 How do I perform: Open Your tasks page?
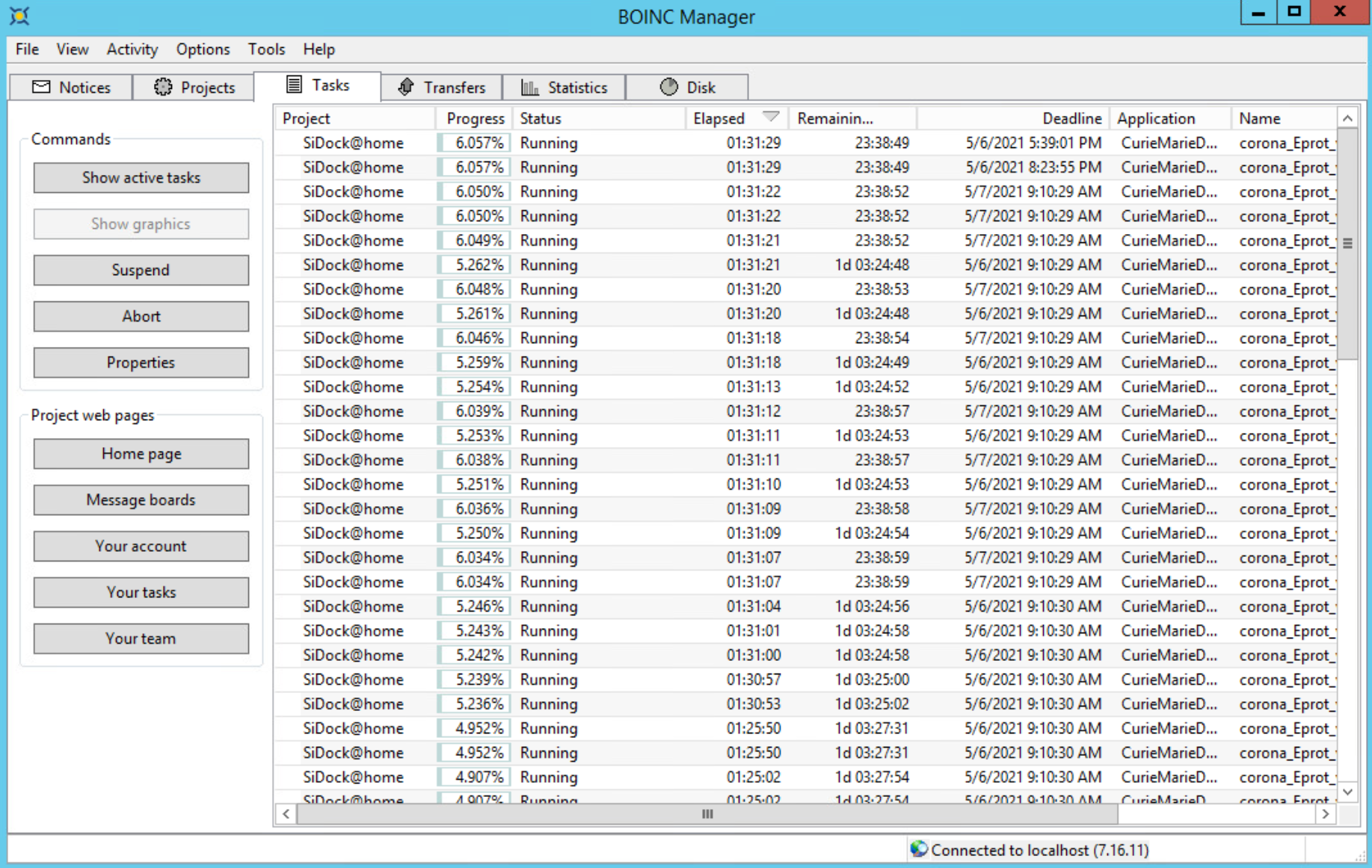click(141, 592)
